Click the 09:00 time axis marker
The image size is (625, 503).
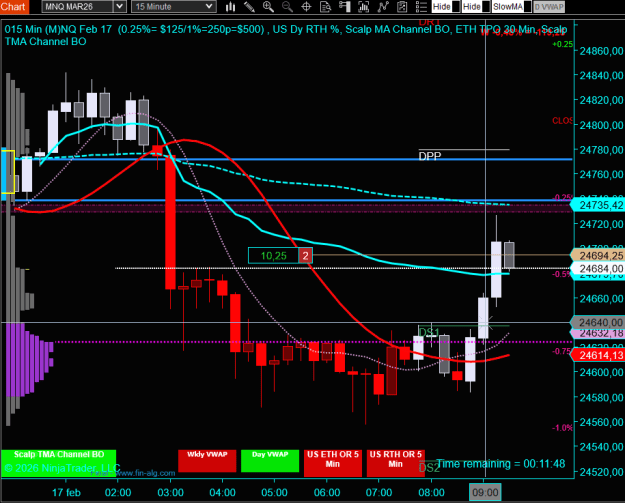click(485, 492)
